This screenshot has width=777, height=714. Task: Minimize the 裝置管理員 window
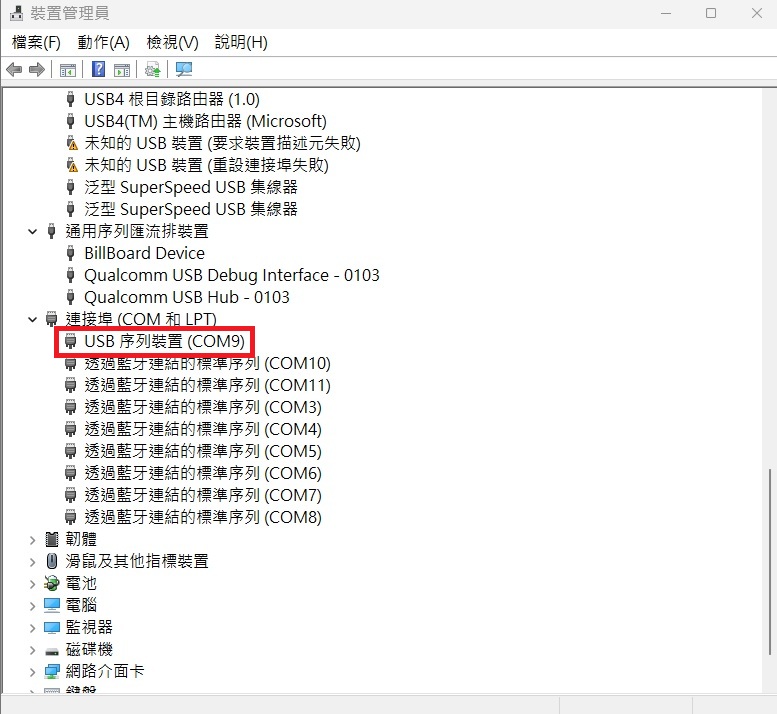point(666,13)
